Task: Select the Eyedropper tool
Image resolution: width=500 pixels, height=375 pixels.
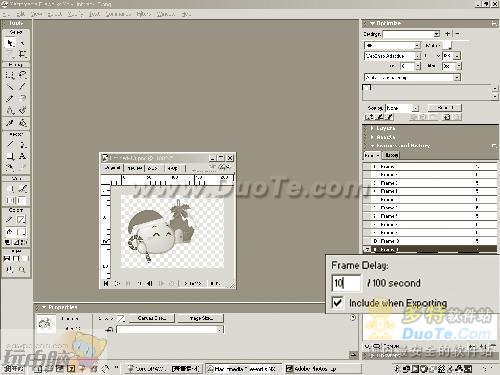Action: 10,123
